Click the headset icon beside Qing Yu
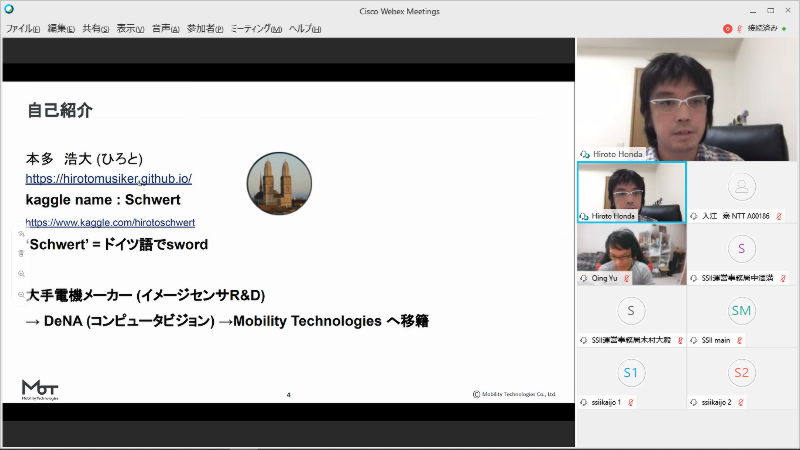This screenshot has height=450, width=800. (x=584, y=278)
